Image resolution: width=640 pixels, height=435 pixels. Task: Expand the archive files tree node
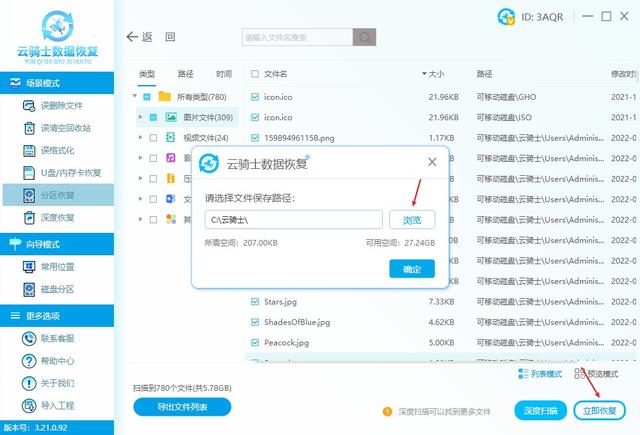tap(140, 178)
